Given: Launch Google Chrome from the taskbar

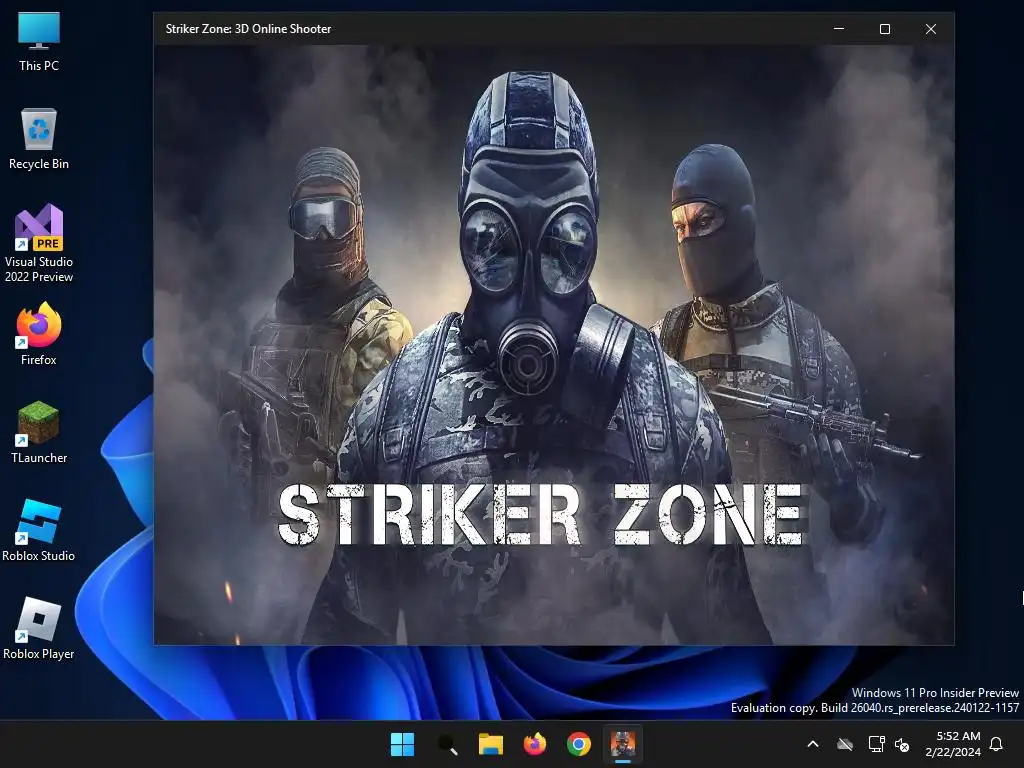Looking at the screenshot, I should pyautogui.click(x=579, y=744).
